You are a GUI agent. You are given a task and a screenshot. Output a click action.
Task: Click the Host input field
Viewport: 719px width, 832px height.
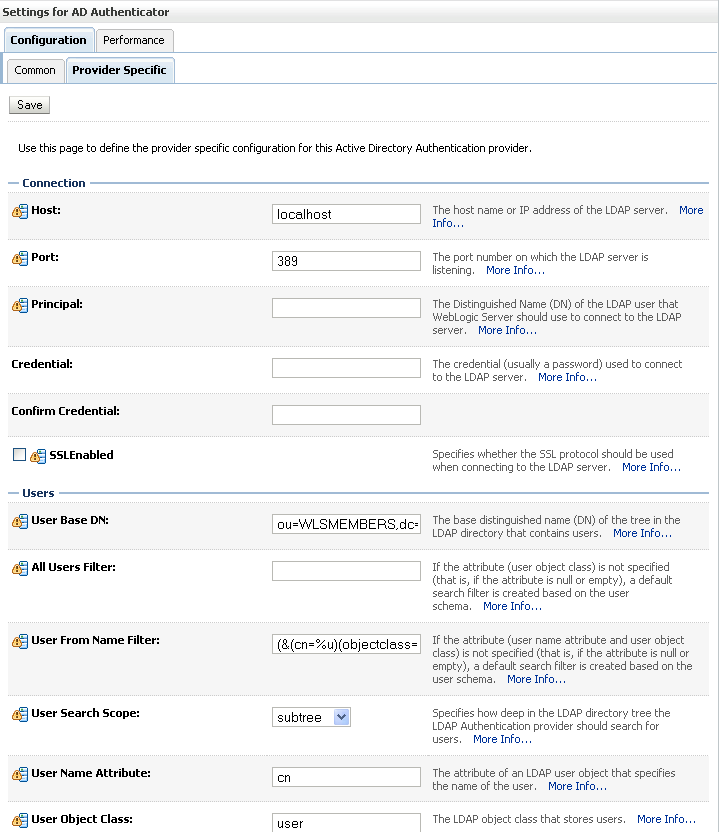[346, 214]
